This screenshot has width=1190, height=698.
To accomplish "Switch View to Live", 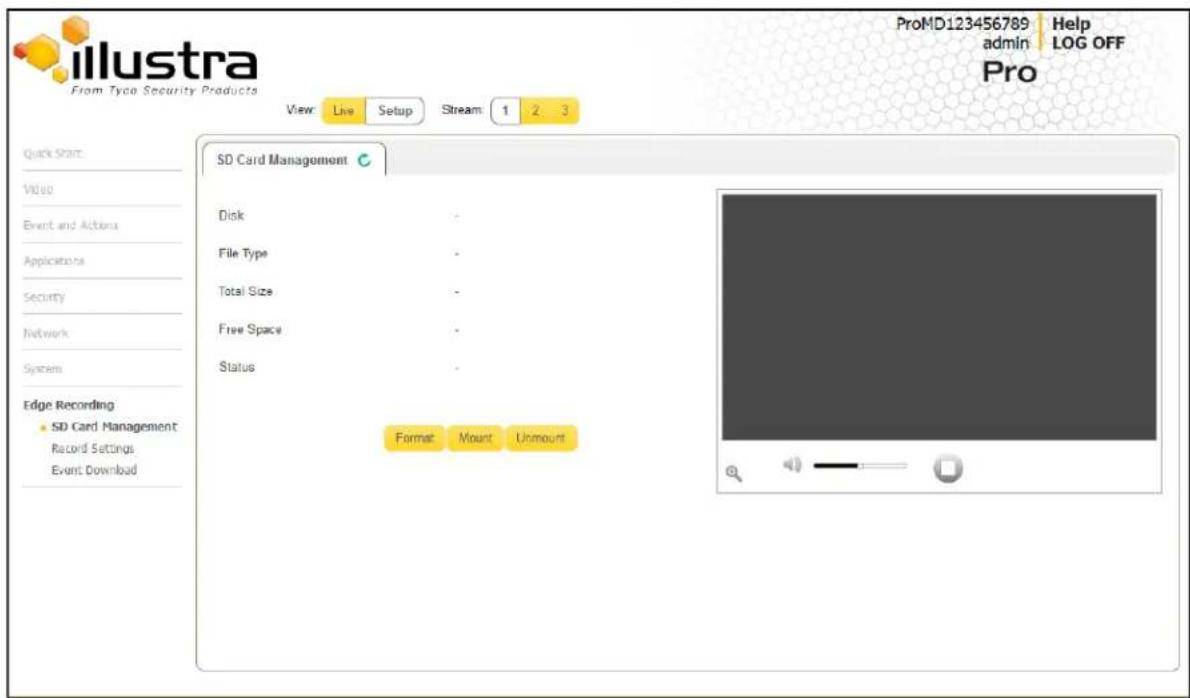I will coord(343,111).
